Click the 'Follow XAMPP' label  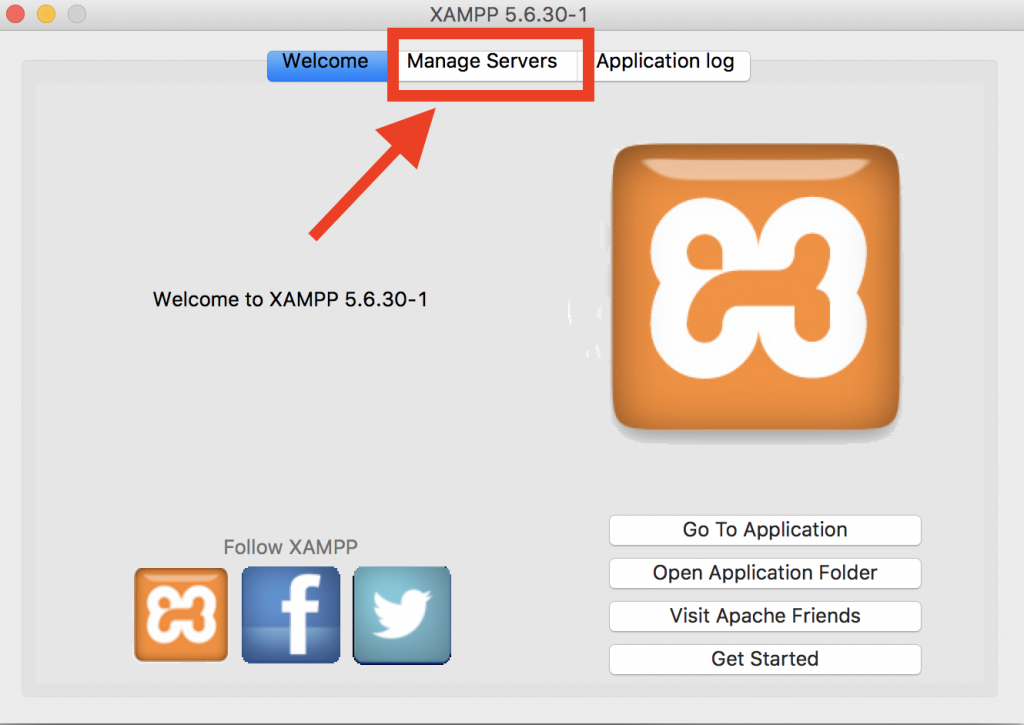pyautogui.click(x=291, y=547)
